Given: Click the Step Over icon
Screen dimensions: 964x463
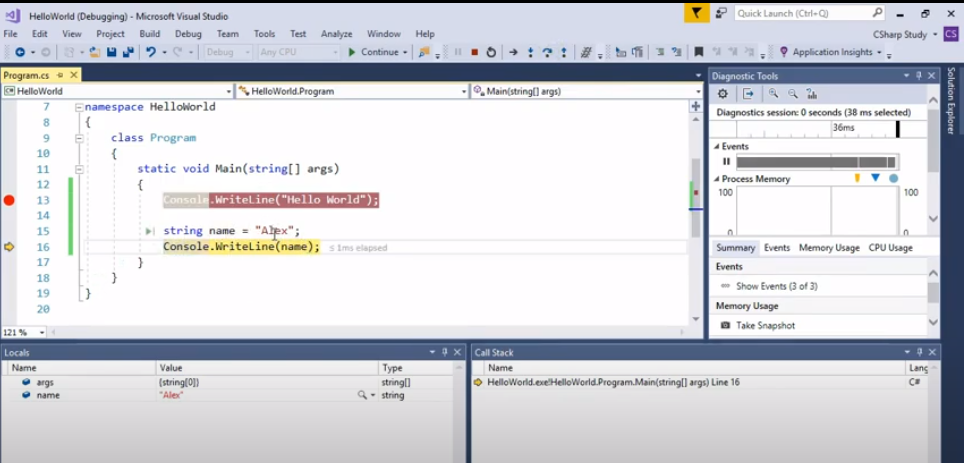Looking at the screenshot, I should [547, 52].
